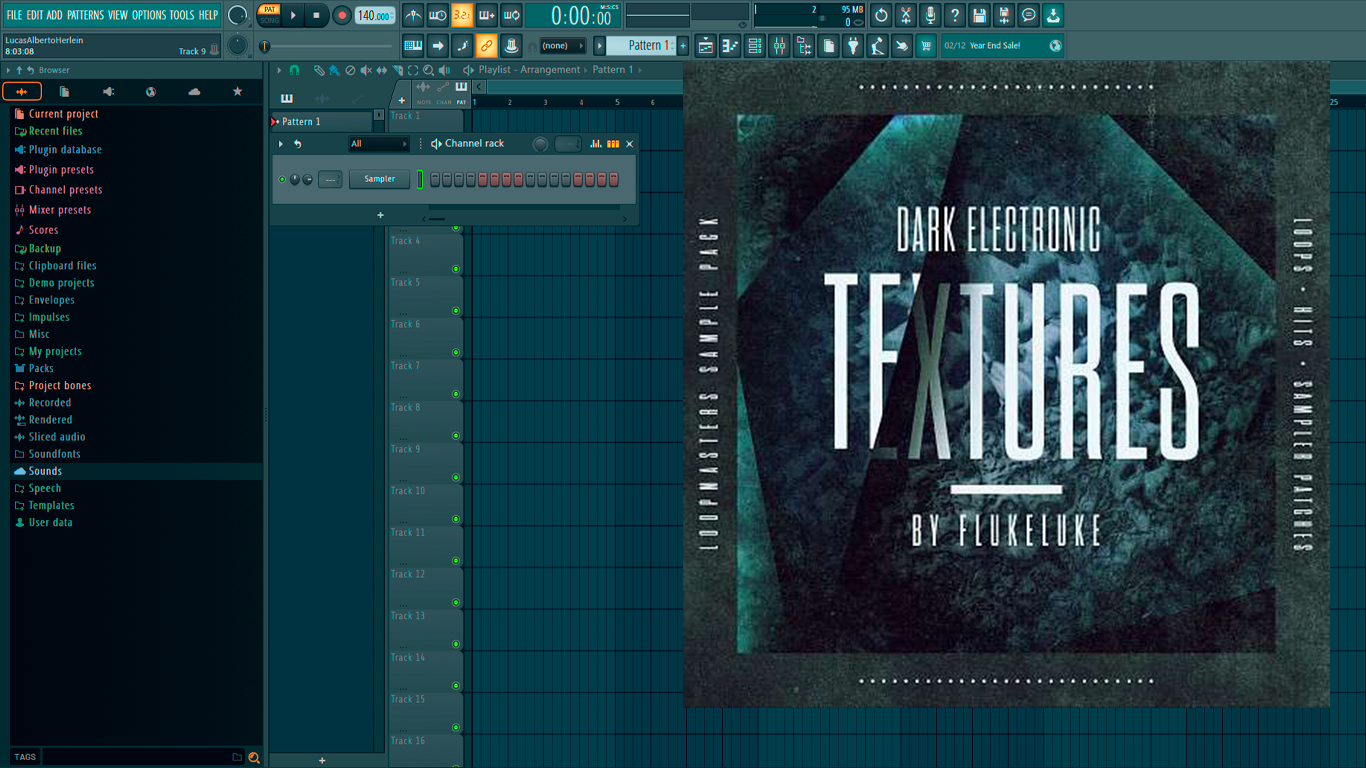1366x768 pixels.
Task: Open the Channel rack toolbar icon
Action: 755,46
